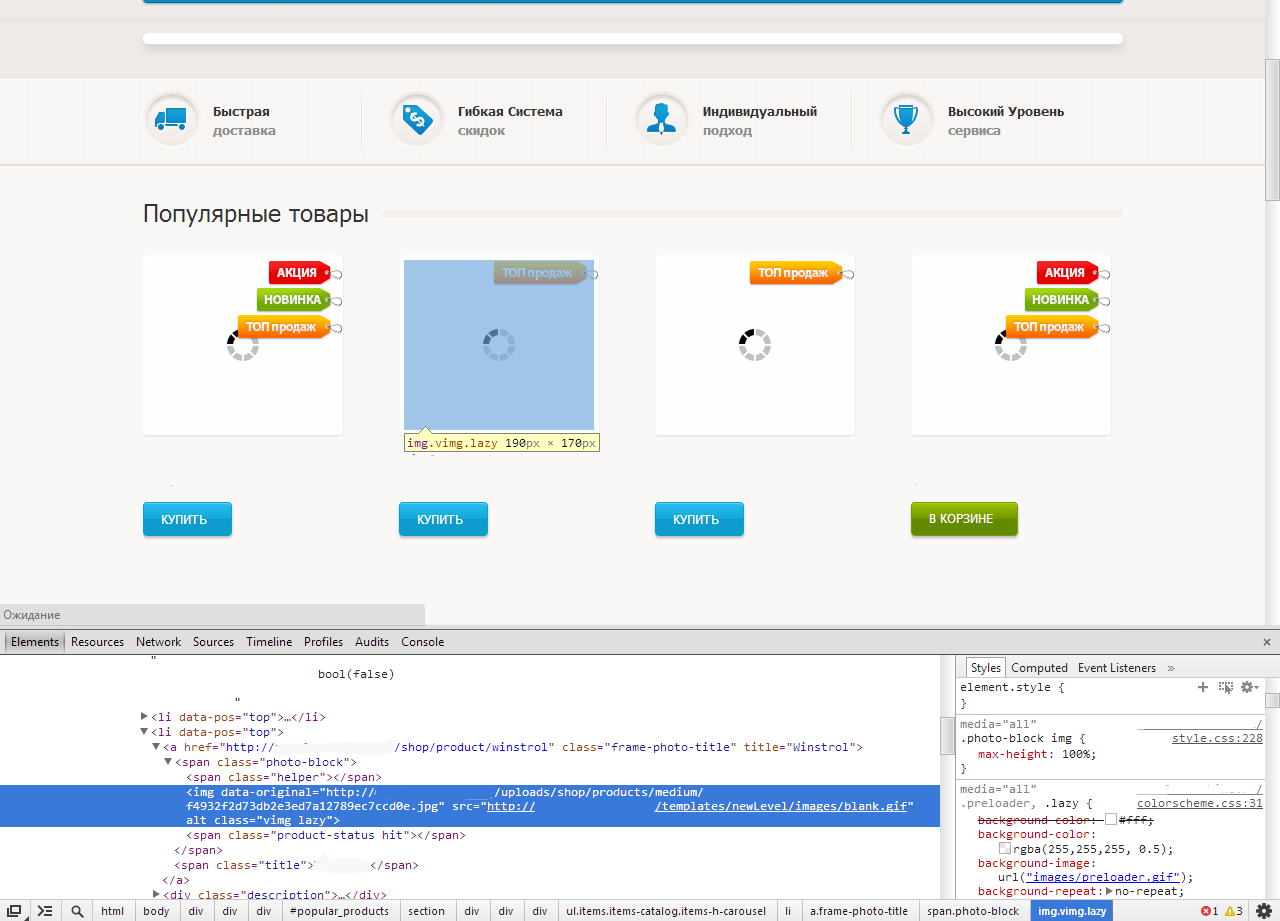
Task: Click third product's КУПИТЬ button
Action: pos(699,519)
